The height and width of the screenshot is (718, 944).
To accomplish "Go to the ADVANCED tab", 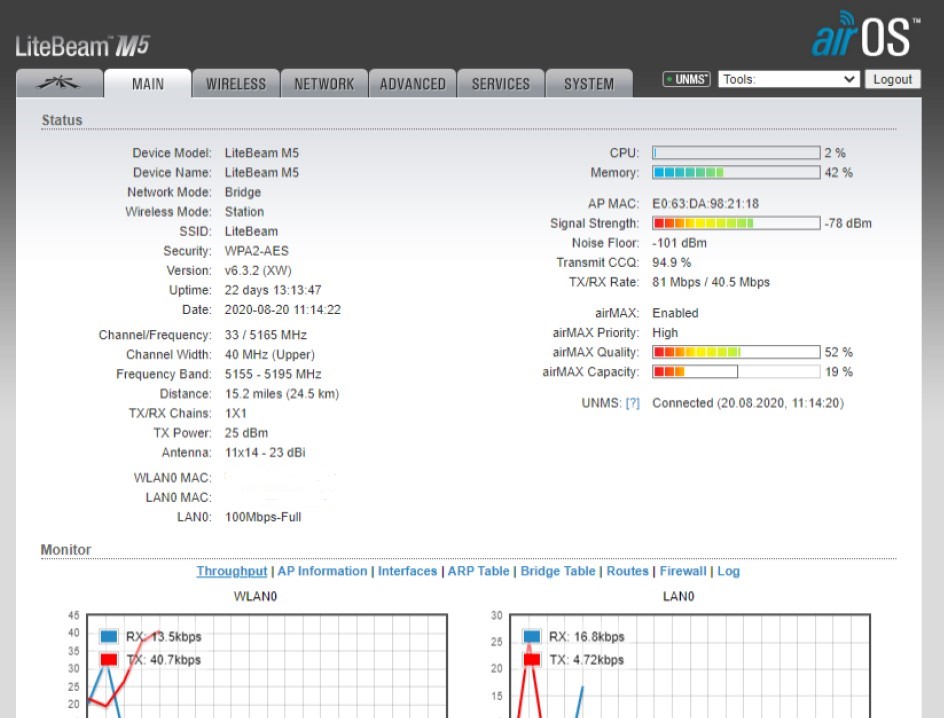I will pyautogui.click(x=412, y=83).
